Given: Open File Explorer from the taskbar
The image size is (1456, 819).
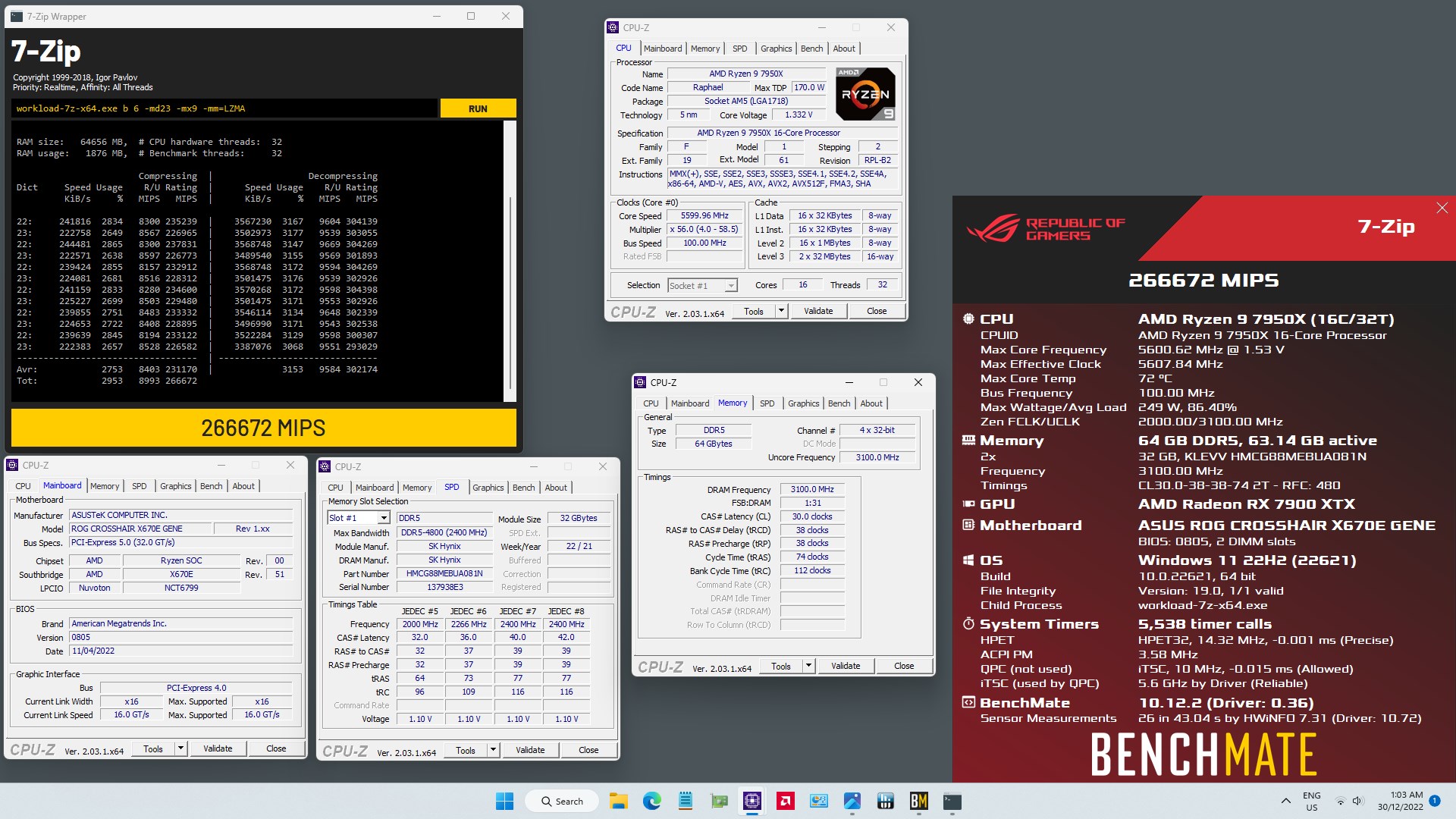Looking at the screenshot, I should (619, 801).
